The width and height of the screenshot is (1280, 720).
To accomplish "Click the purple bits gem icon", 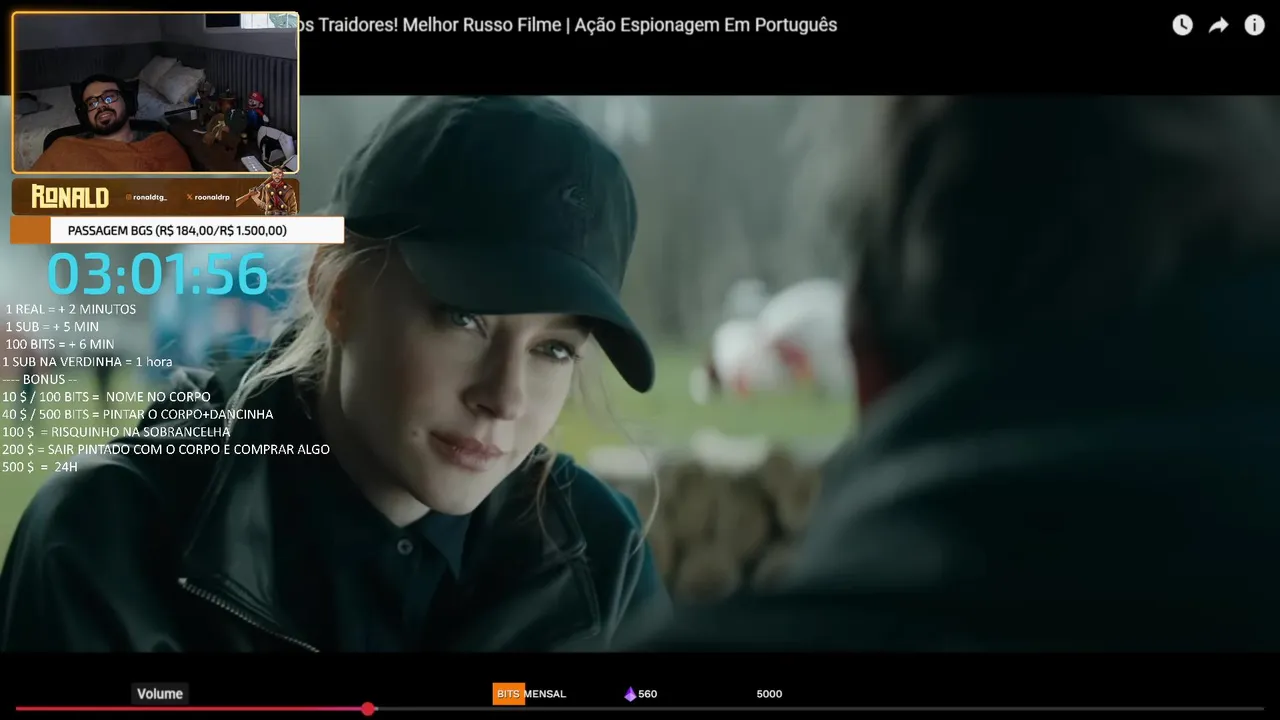I will click(630, 694).
